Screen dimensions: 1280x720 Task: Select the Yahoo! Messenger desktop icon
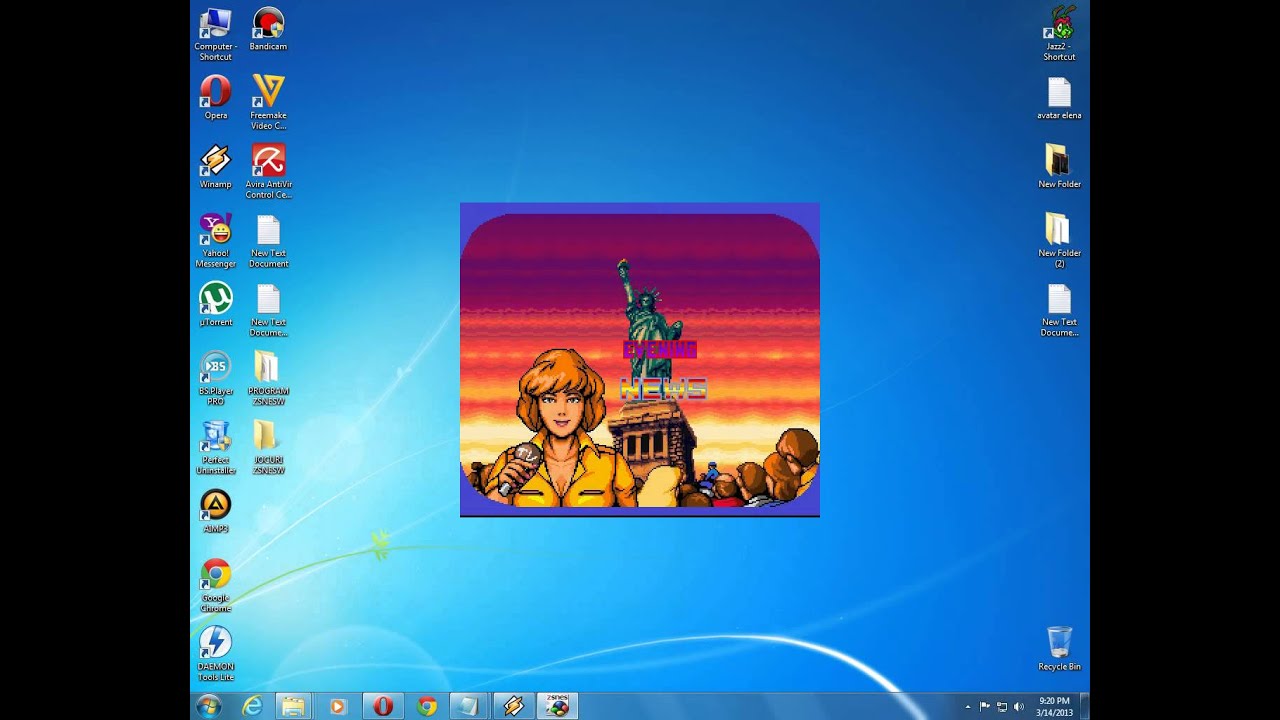215,241
